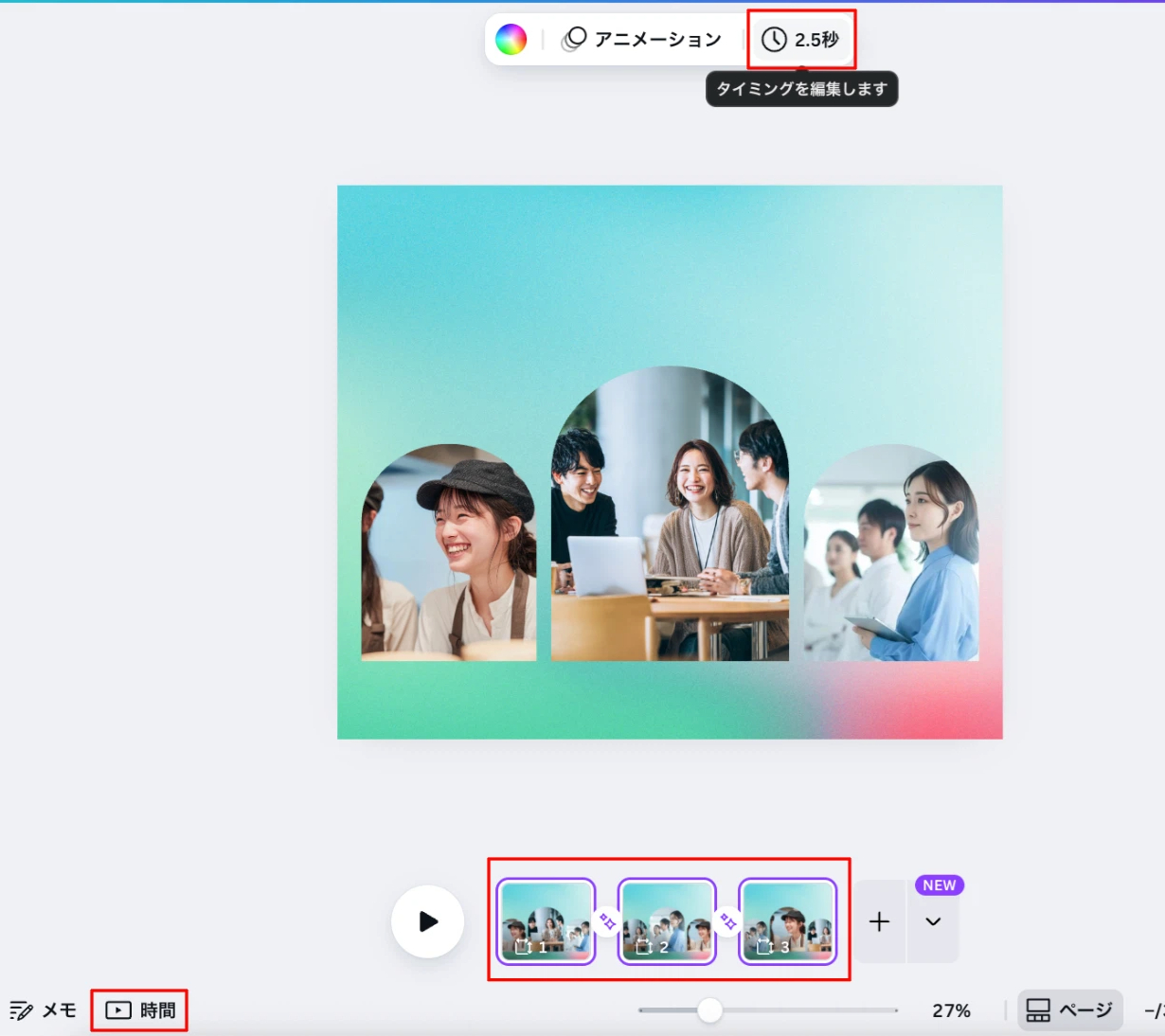The image size is (1165, 1036).
Task: Click the page counter at bottom right
Action: [1157, 1009]
